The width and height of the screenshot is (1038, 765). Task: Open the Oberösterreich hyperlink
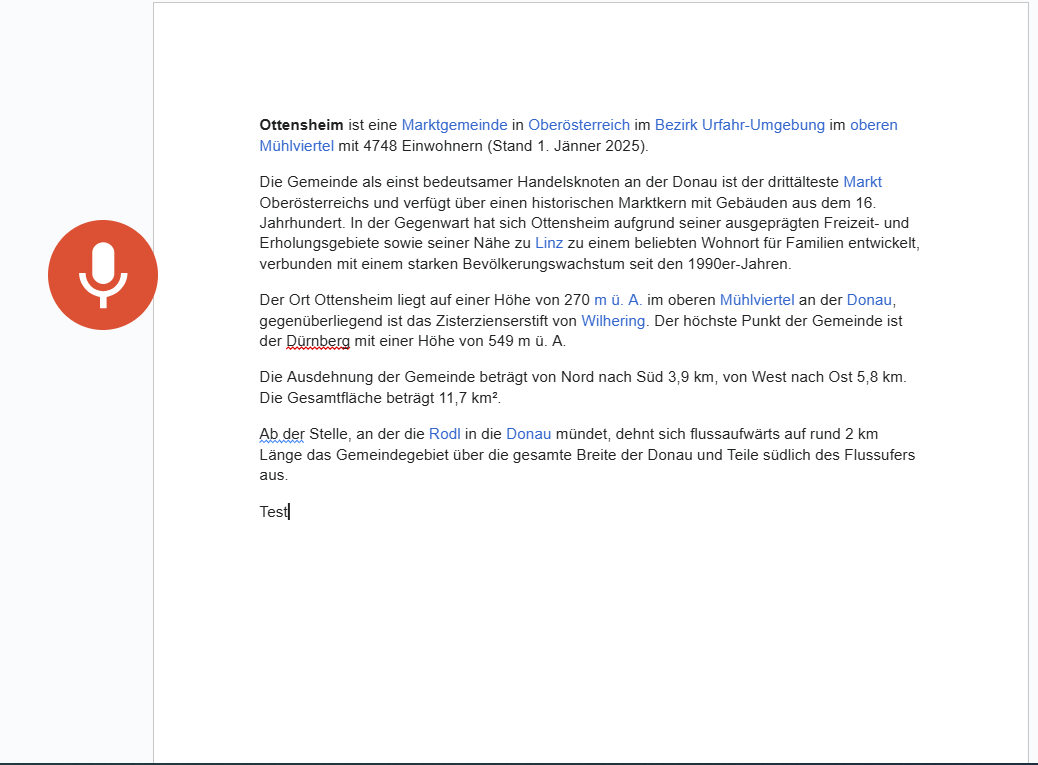point(580,125)
